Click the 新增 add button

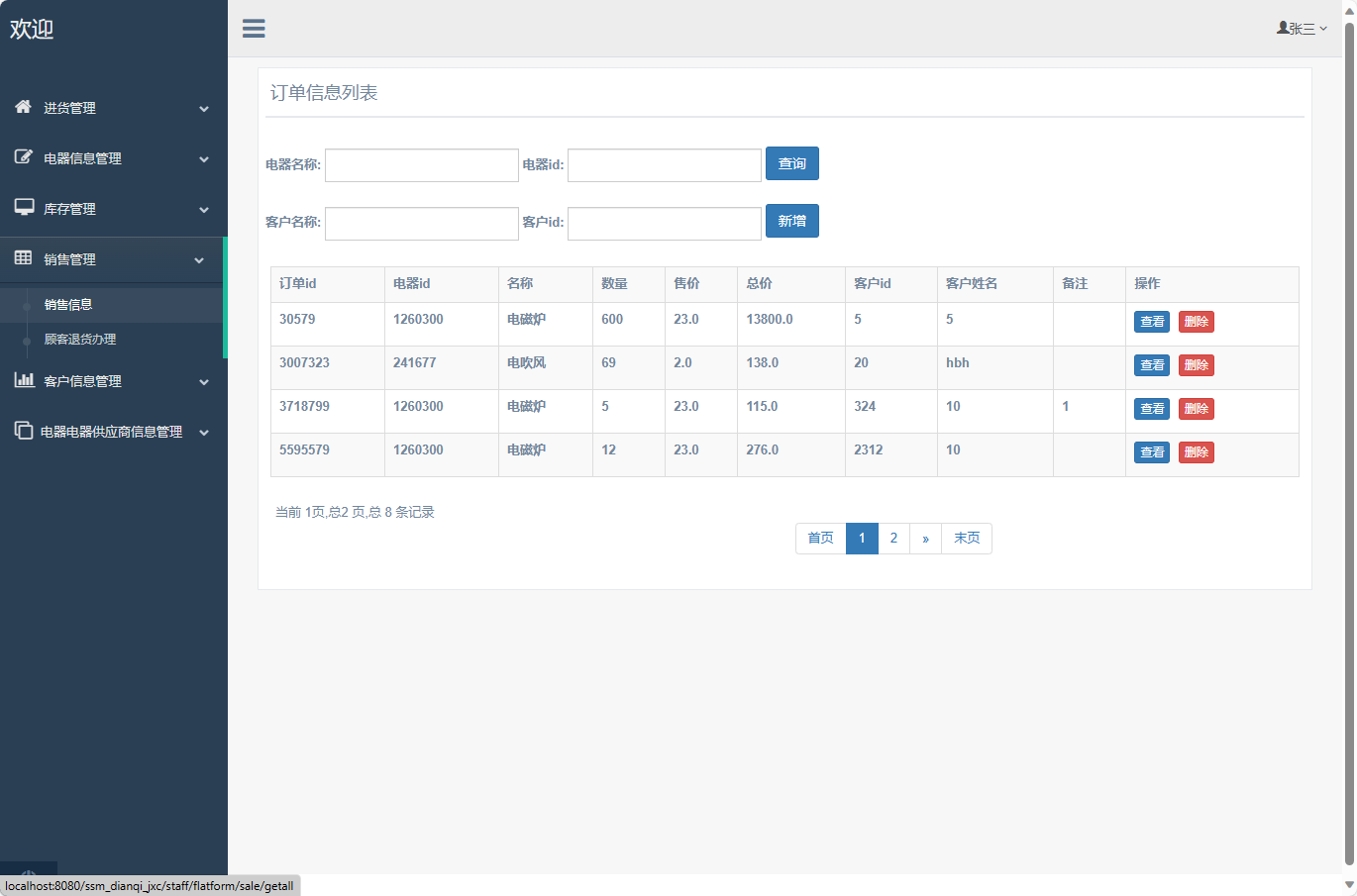pos(791,222)
